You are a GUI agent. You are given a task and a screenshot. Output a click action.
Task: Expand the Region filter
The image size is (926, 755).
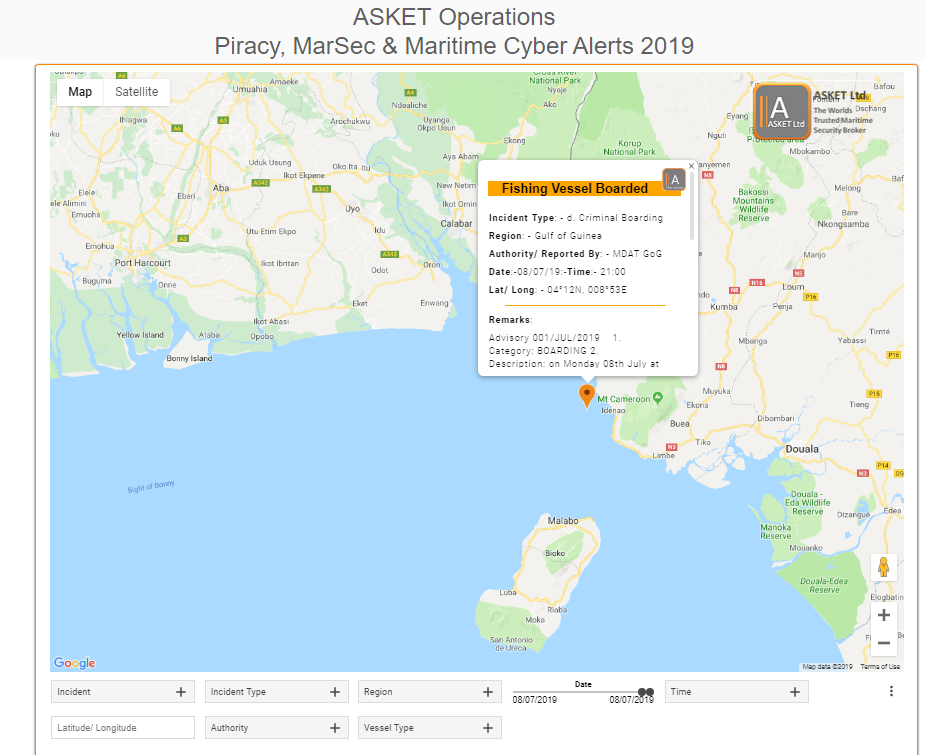coord(429,692)
